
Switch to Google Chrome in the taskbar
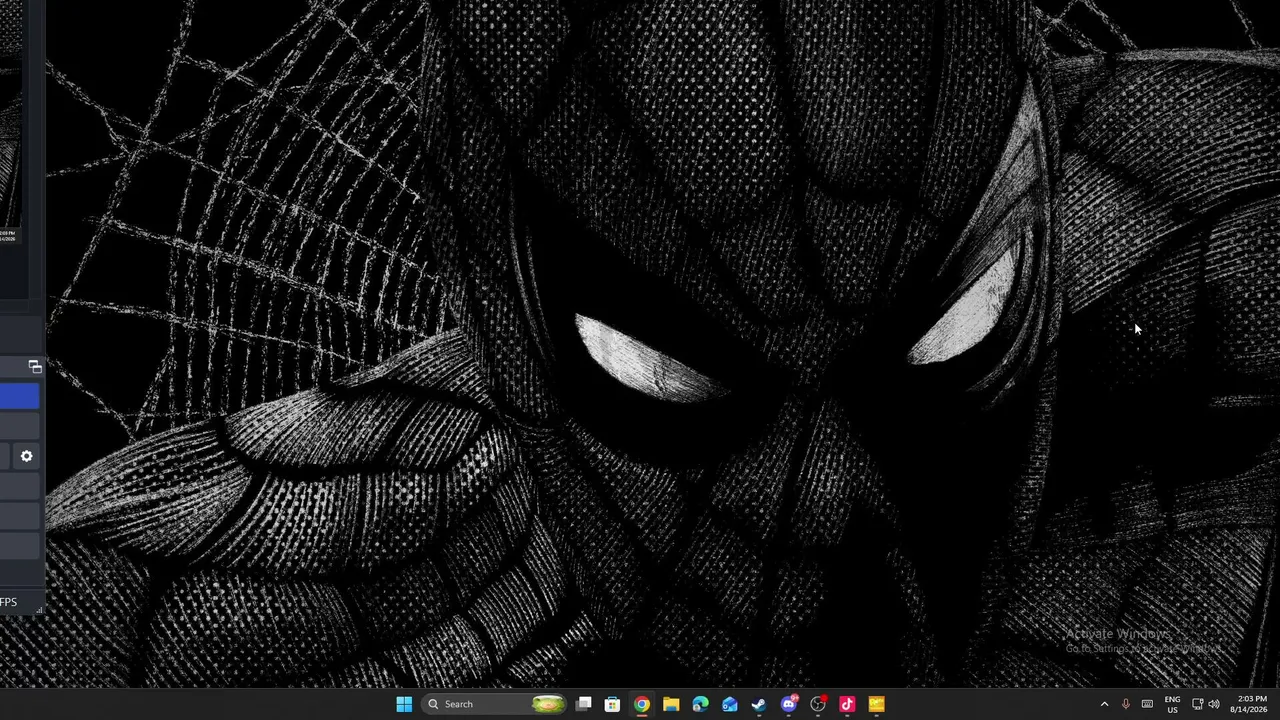click(642, 704)
